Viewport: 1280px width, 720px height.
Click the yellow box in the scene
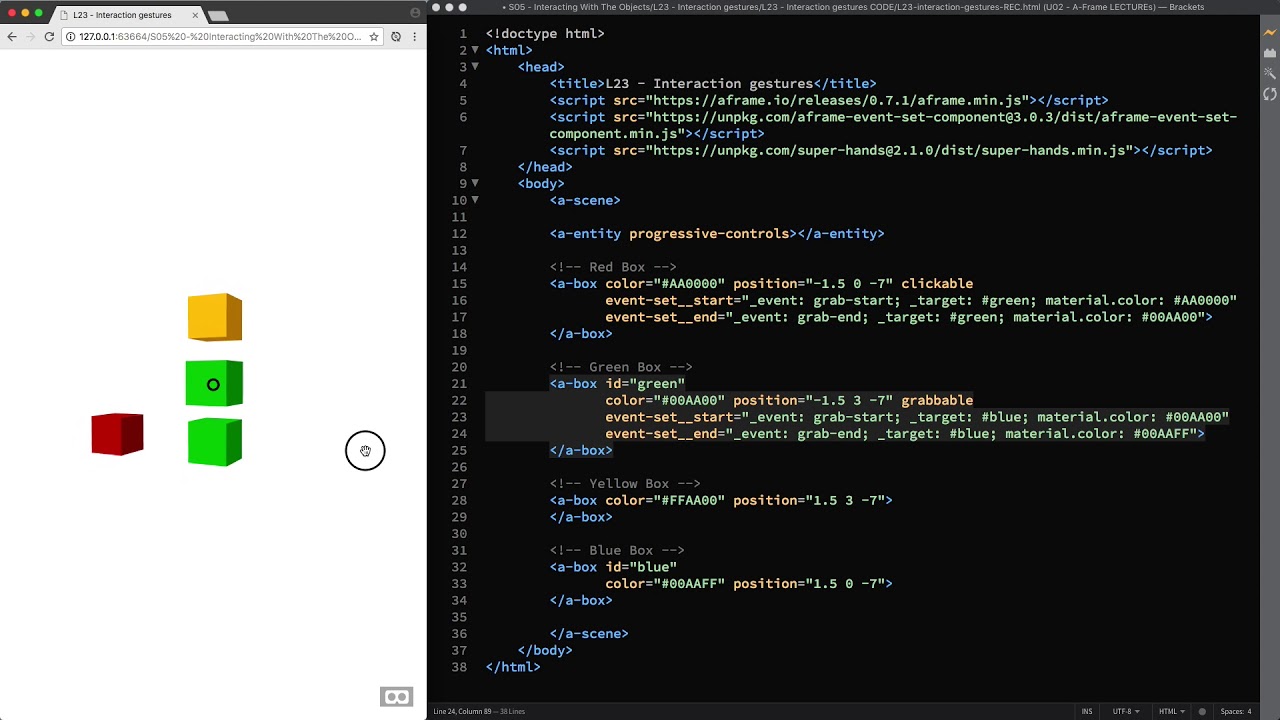215,317
